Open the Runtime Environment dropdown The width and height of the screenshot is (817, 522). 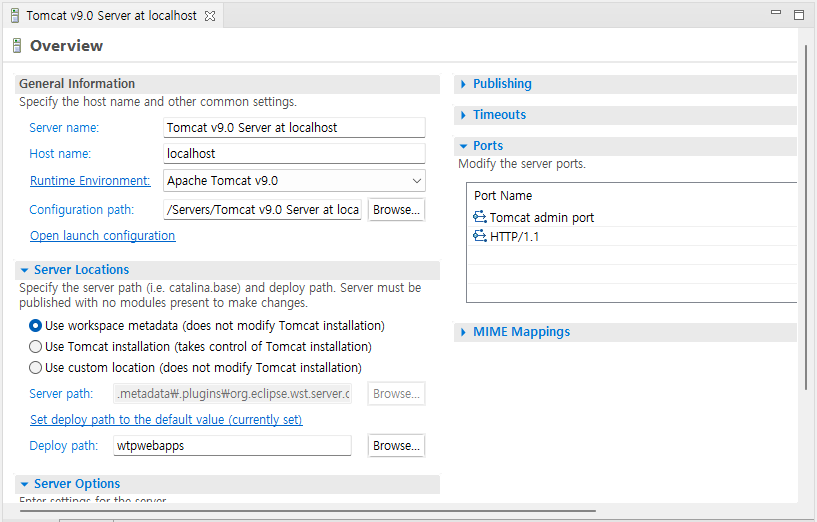click(417, 181)
